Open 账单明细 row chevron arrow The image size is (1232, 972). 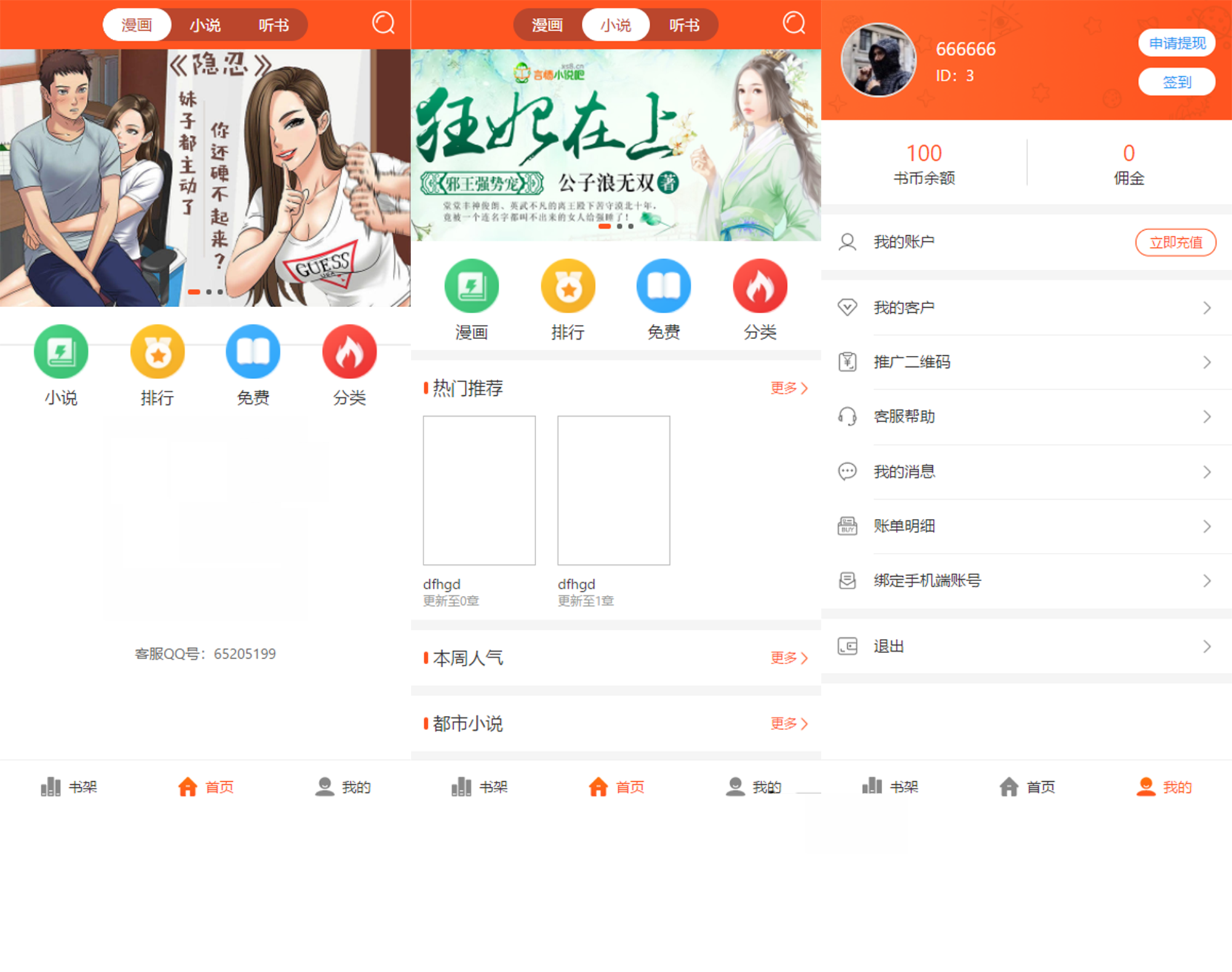tap(1206, 526)
